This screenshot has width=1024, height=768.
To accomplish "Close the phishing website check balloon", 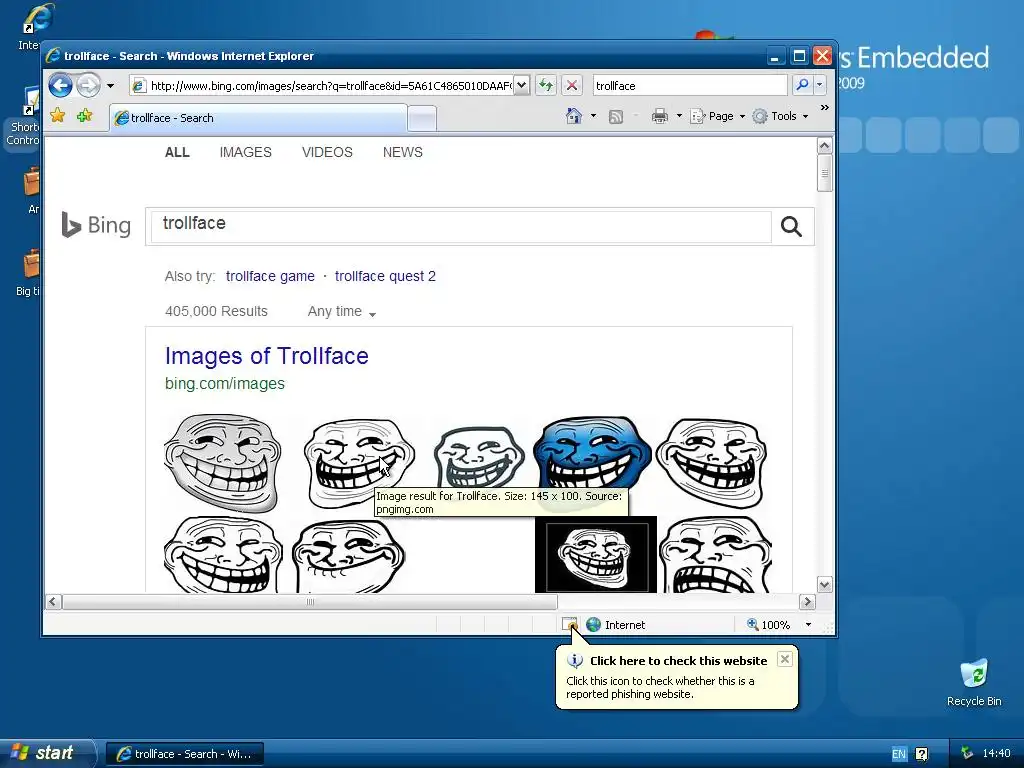I will tap(784, 659).
